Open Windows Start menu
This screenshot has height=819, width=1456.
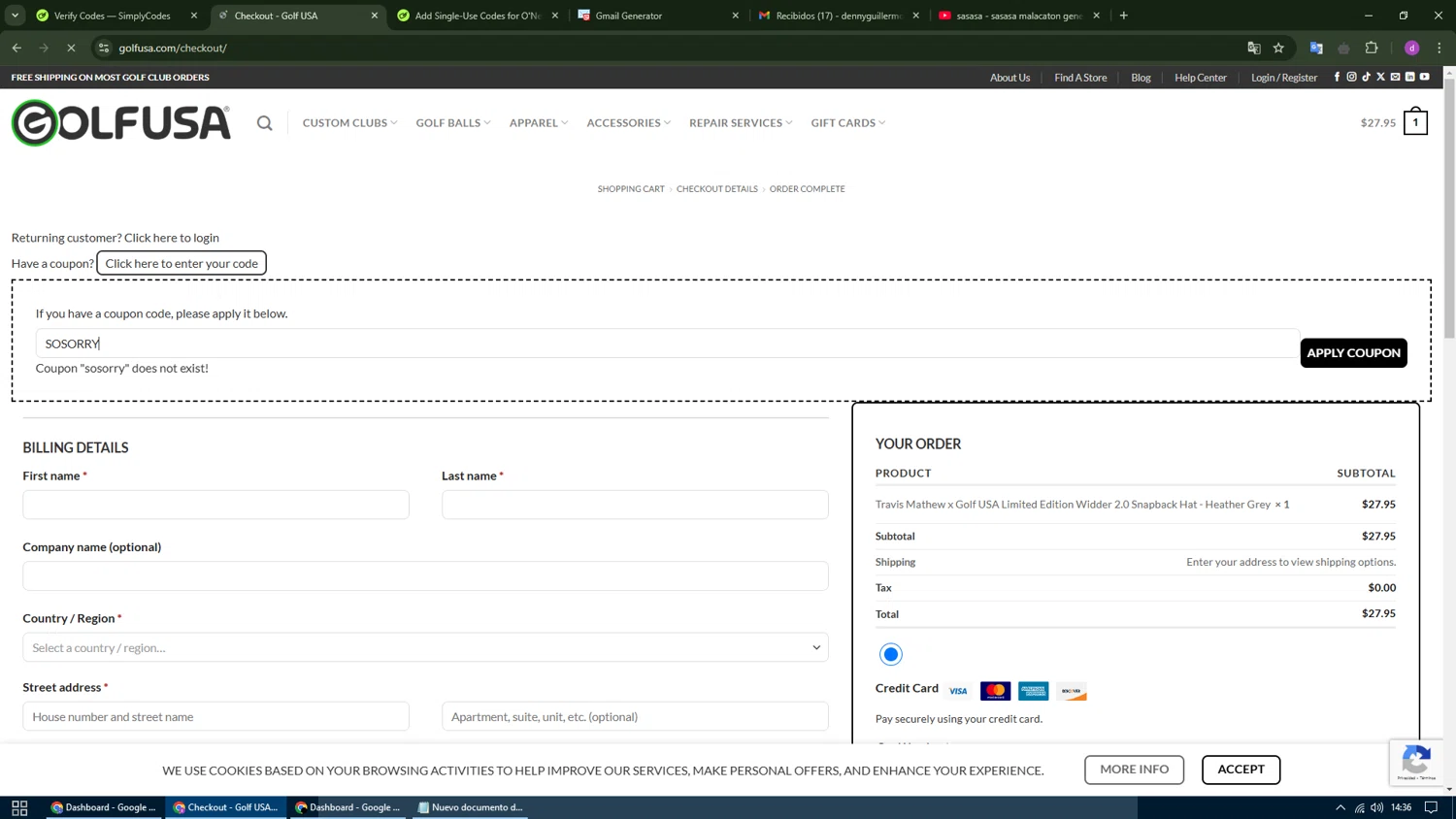19,807
